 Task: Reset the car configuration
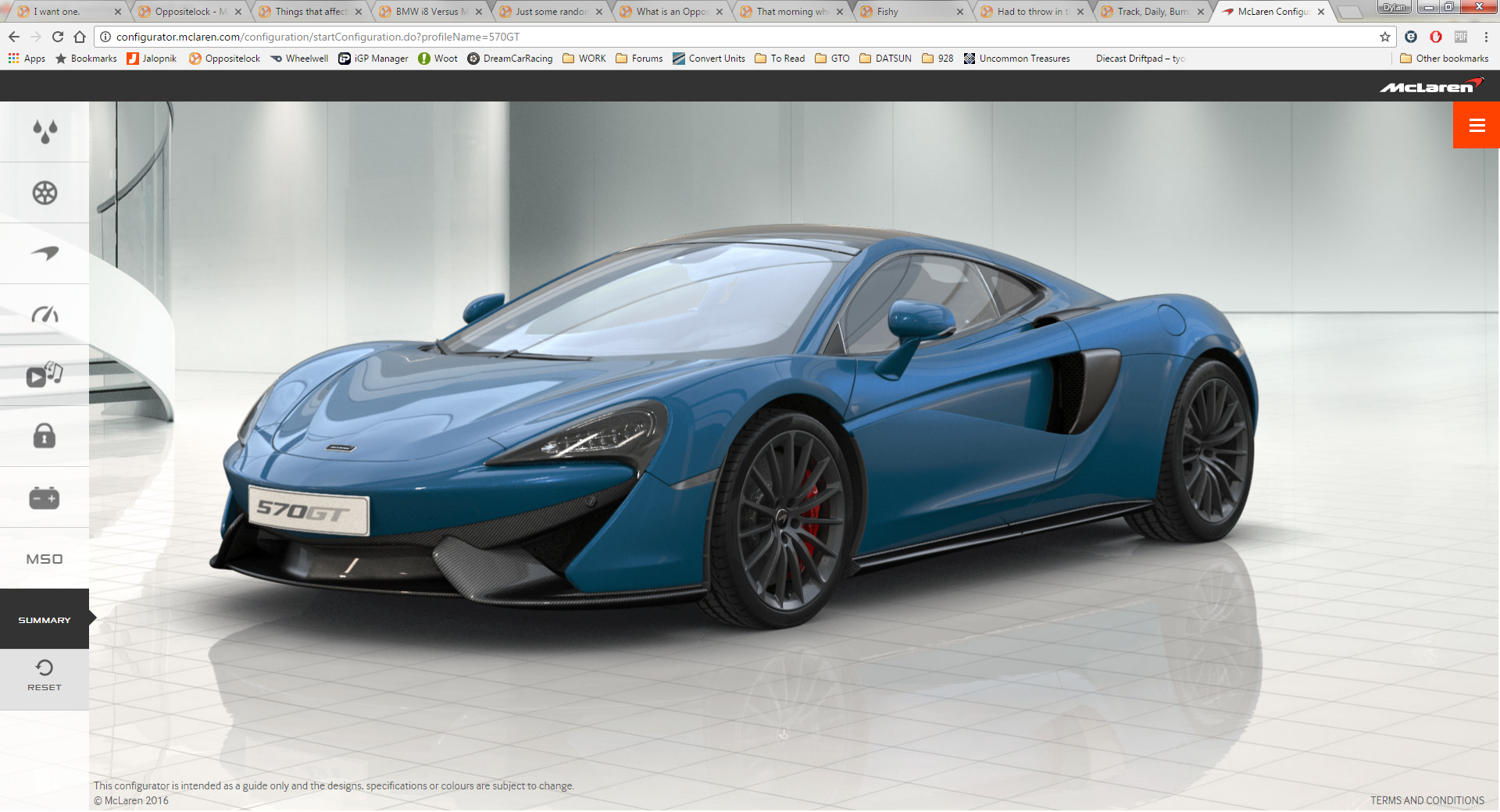click(x=45, y=676)
